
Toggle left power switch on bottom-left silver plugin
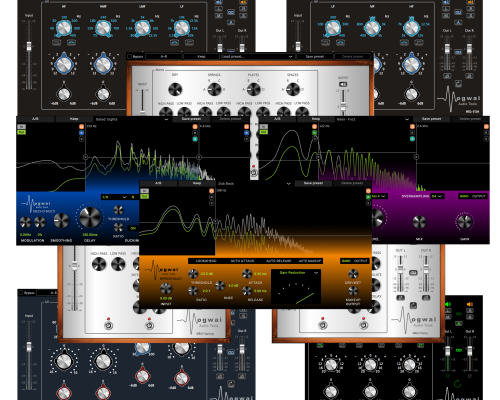pyautogui.click(x=109, y=325)
